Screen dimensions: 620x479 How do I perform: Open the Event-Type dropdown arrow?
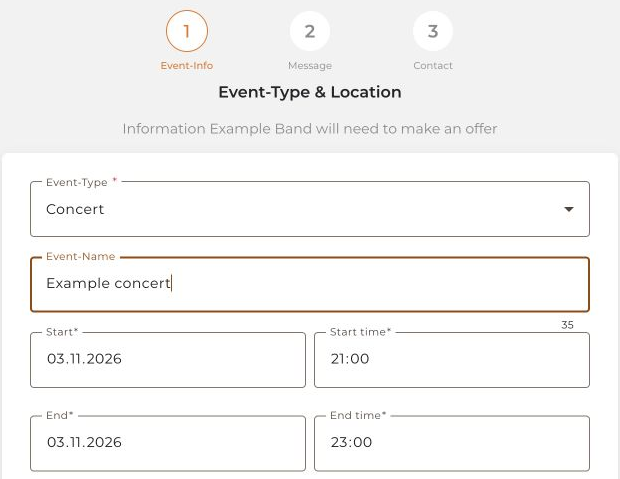(569, 209)
